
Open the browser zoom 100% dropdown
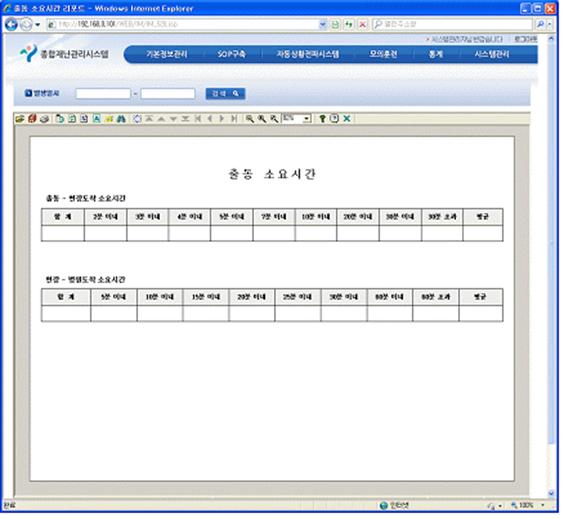[x=543, y=506]
